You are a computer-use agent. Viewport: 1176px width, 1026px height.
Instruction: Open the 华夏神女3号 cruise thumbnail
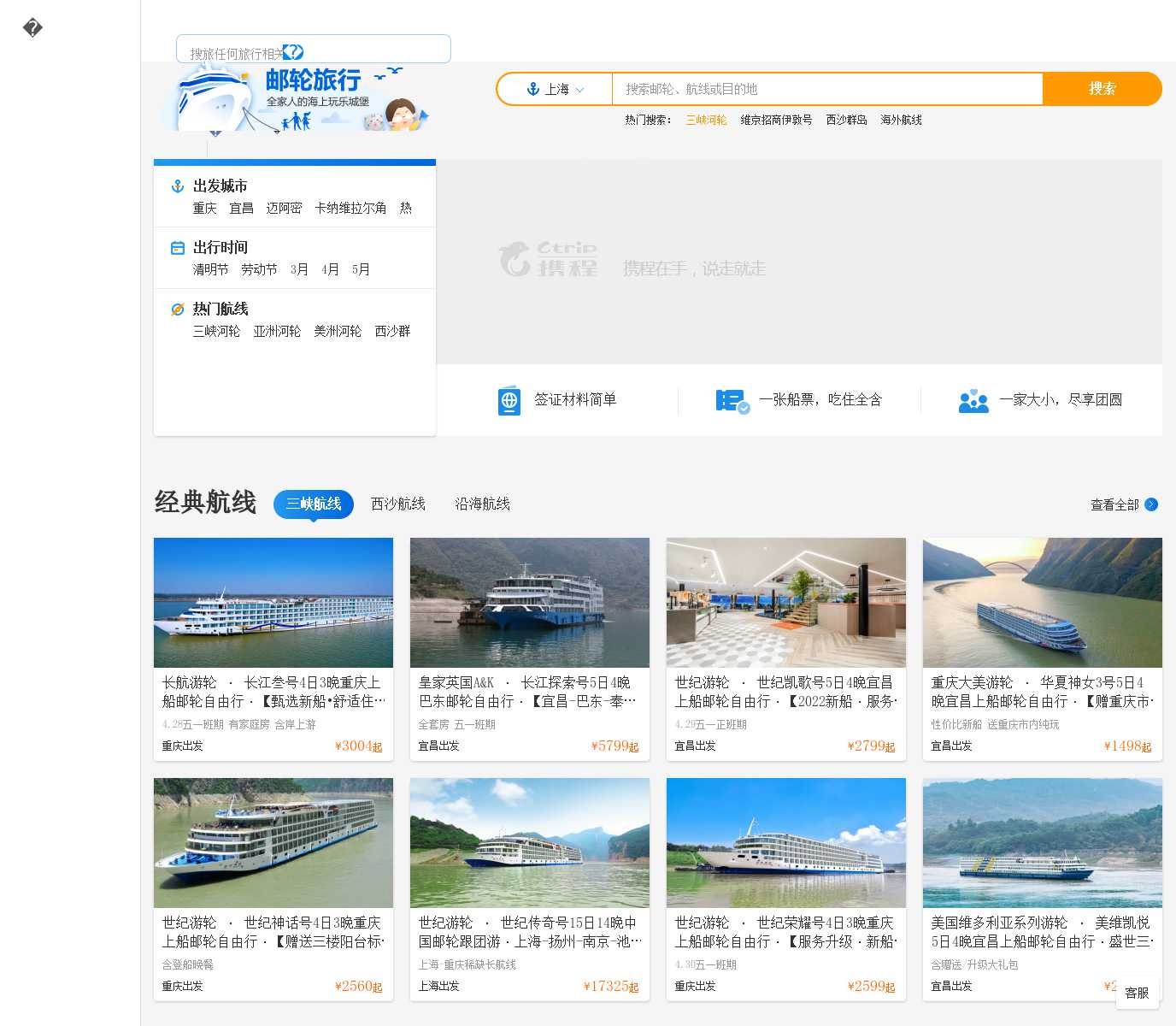[x=1042, y=602]
